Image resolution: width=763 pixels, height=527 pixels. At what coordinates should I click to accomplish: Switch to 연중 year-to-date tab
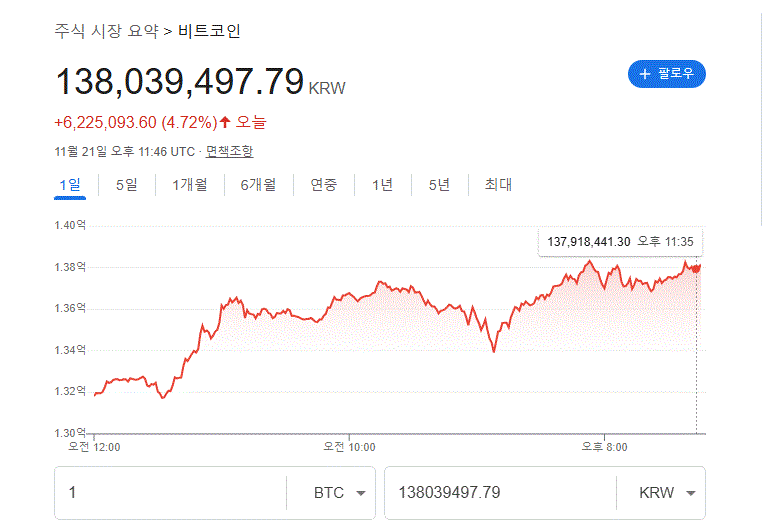(x=324, y=185)
